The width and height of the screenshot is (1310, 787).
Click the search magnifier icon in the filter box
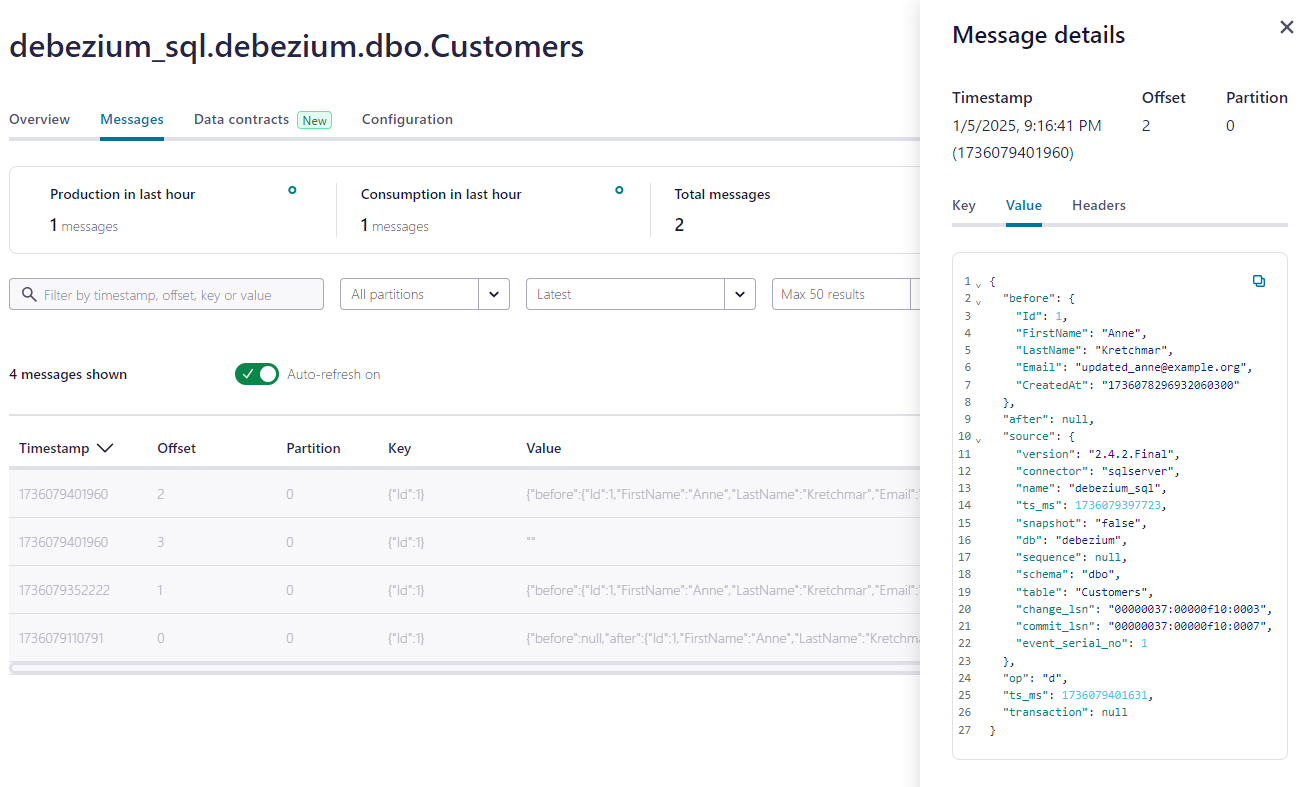(28, 295)
